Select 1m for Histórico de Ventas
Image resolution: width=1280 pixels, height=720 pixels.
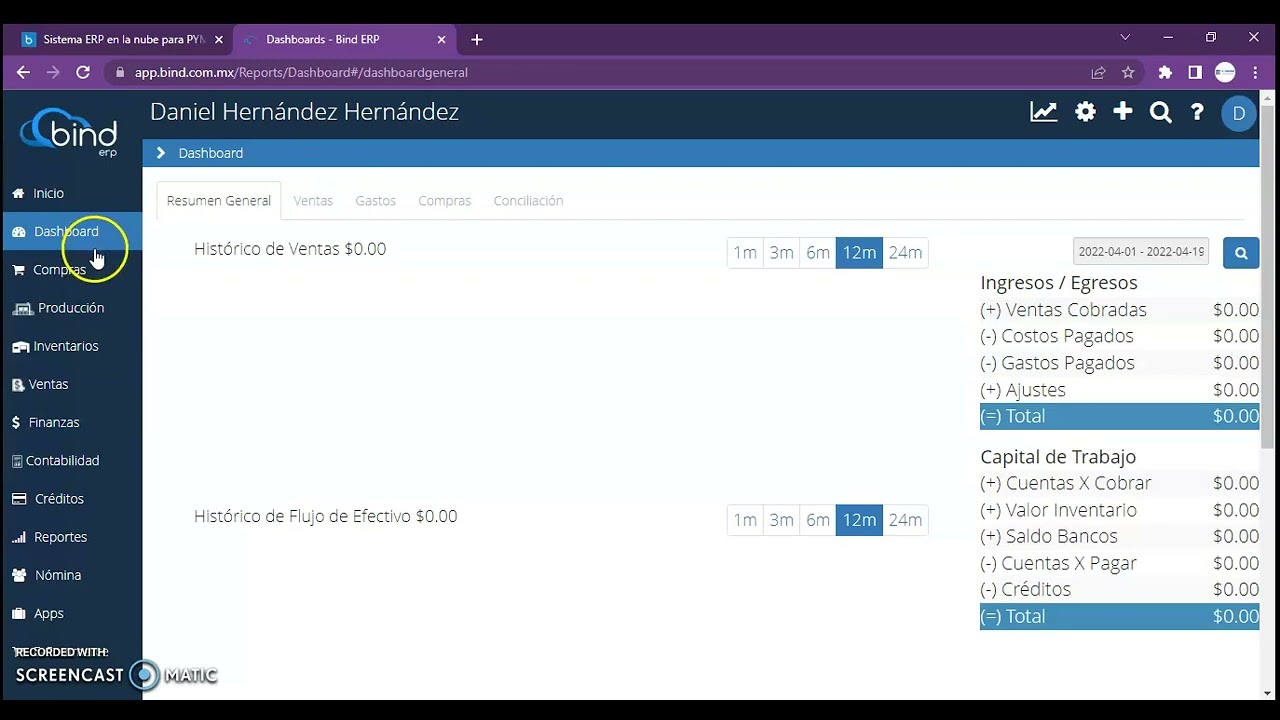(745, 253)
